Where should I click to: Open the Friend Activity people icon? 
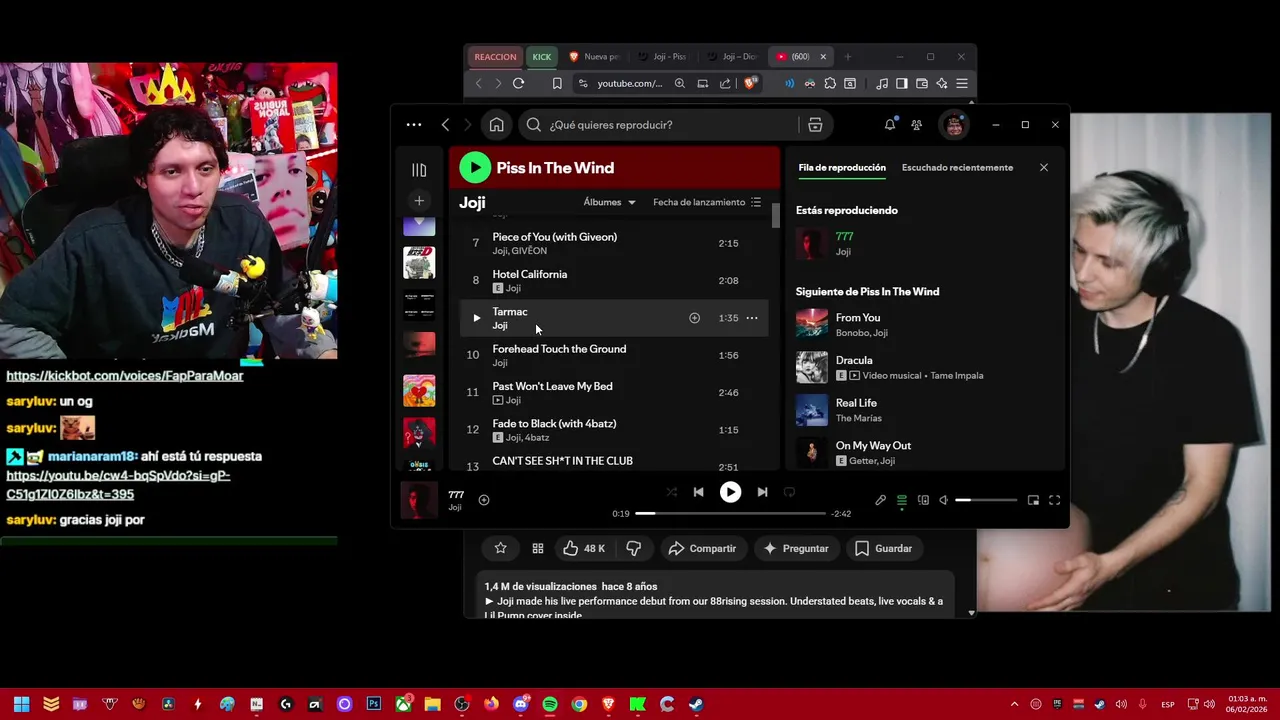click(917, 125)
